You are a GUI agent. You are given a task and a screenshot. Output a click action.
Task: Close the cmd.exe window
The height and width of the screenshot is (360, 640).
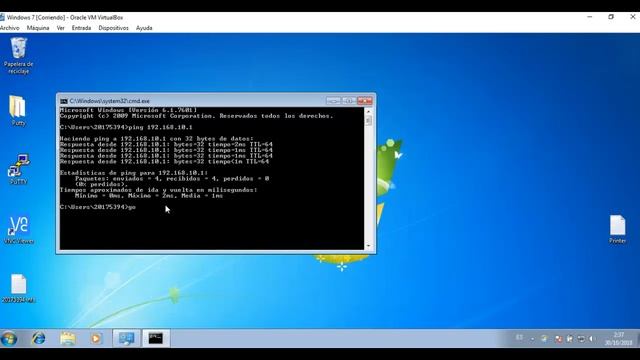(x=365, y=100)
